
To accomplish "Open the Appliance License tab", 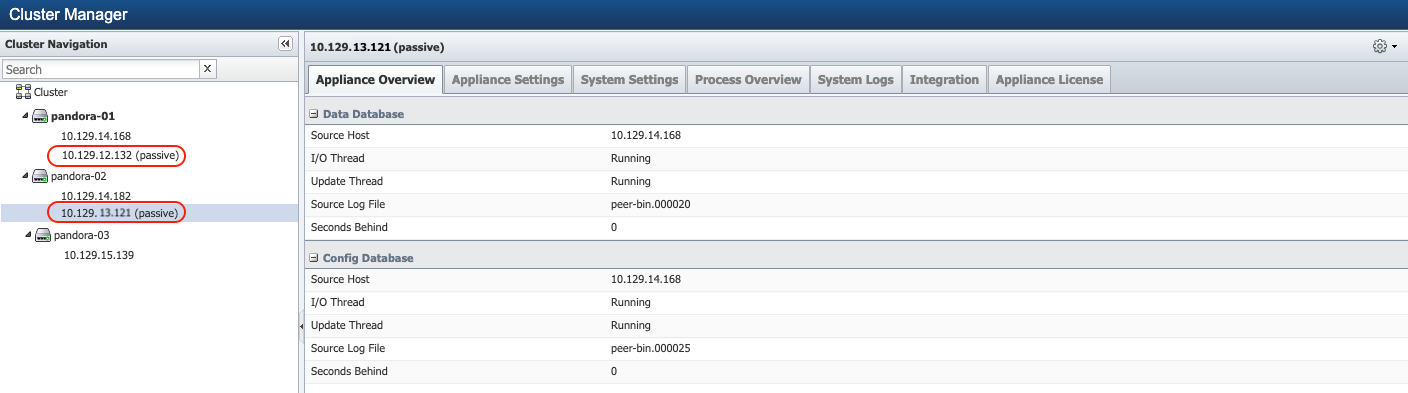I will point(1049,80).
